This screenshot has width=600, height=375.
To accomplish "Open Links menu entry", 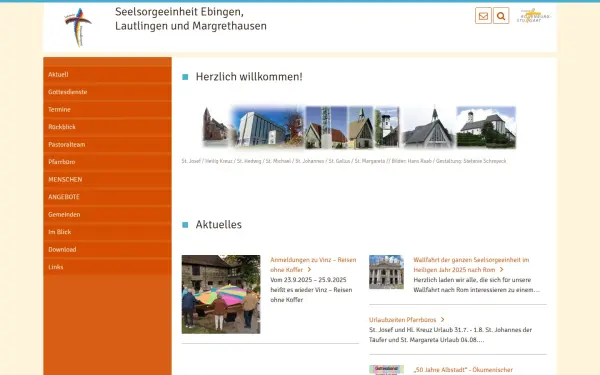I will (x=108, y=267).
